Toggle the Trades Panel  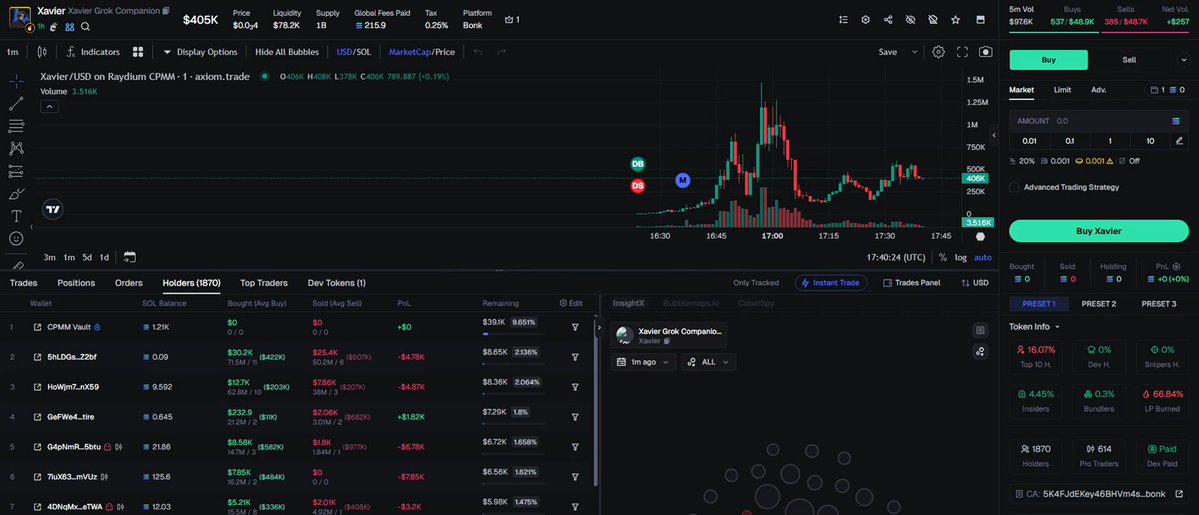pos(911,282)
